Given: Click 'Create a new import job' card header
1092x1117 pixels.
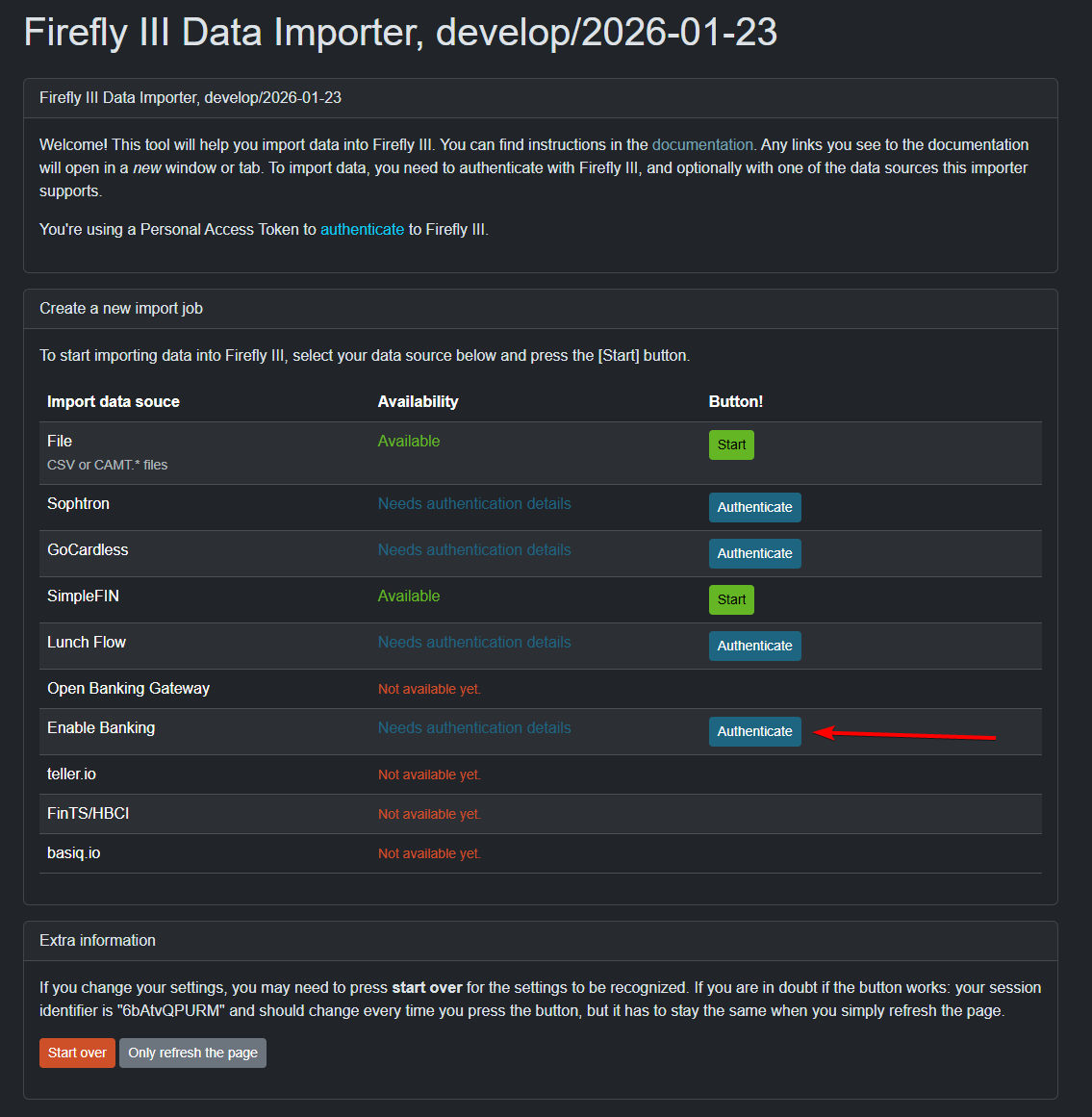Looking at the screenshot, I should click(x=541, y=309).
